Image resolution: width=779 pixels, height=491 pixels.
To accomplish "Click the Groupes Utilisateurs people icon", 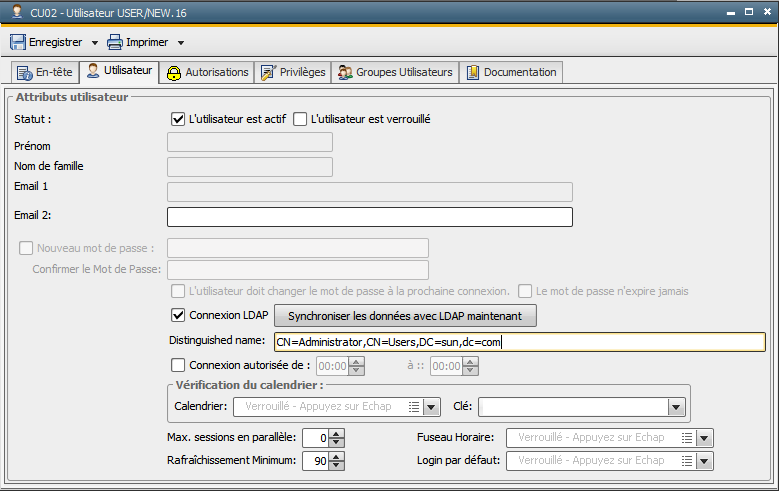I will (x=345, y=72).
